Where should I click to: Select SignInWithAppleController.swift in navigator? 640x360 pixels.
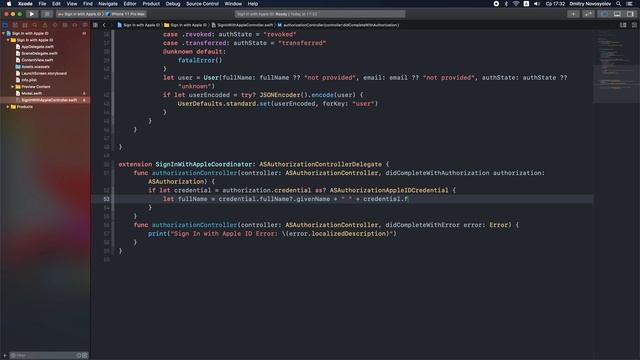click(x=45, y=100)
